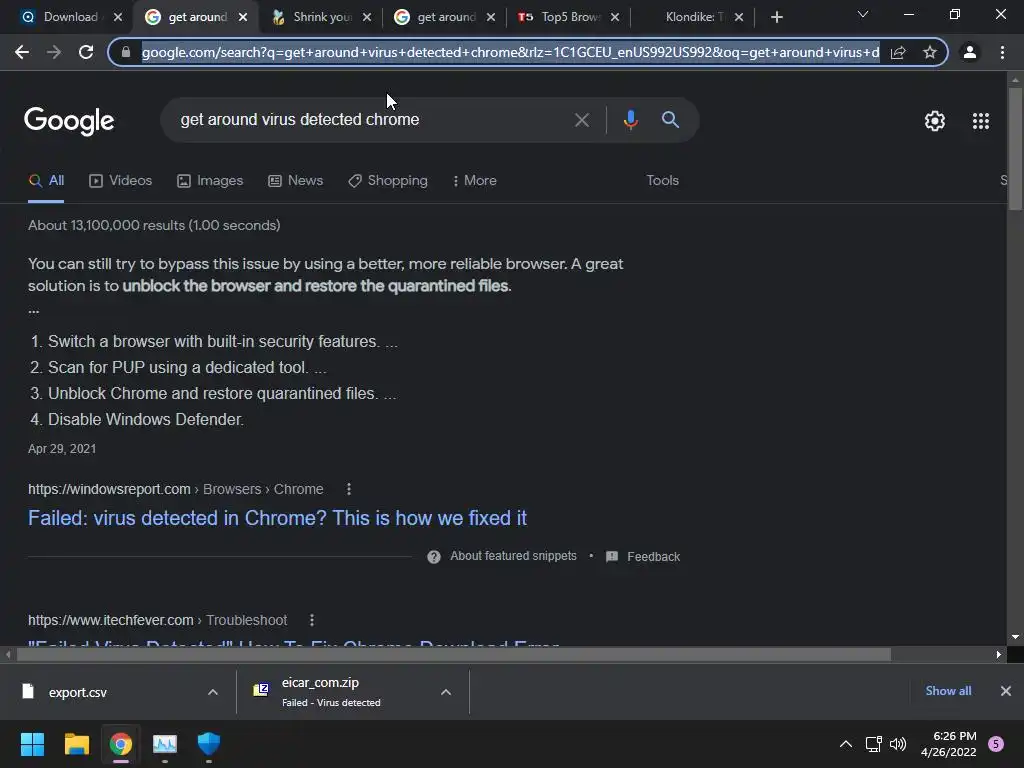
Task: Share this page icon in address bar
Action: (898, 52)
